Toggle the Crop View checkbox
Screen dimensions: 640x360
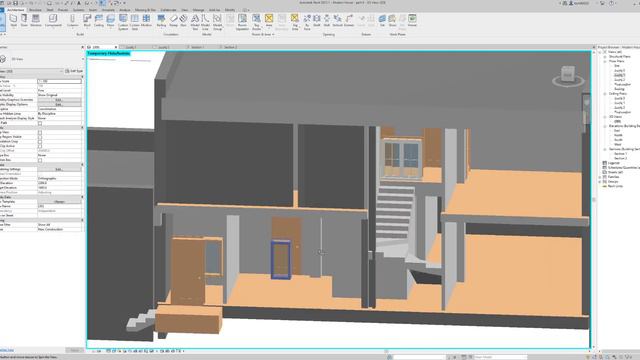[40, 132]
